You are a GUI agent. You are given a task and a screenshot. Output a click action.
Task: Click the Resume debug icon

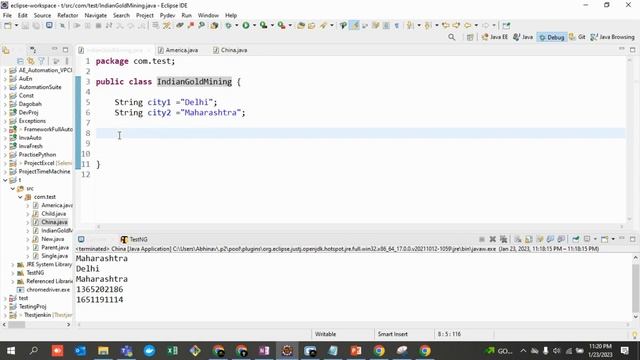click(x=77, y=25)
